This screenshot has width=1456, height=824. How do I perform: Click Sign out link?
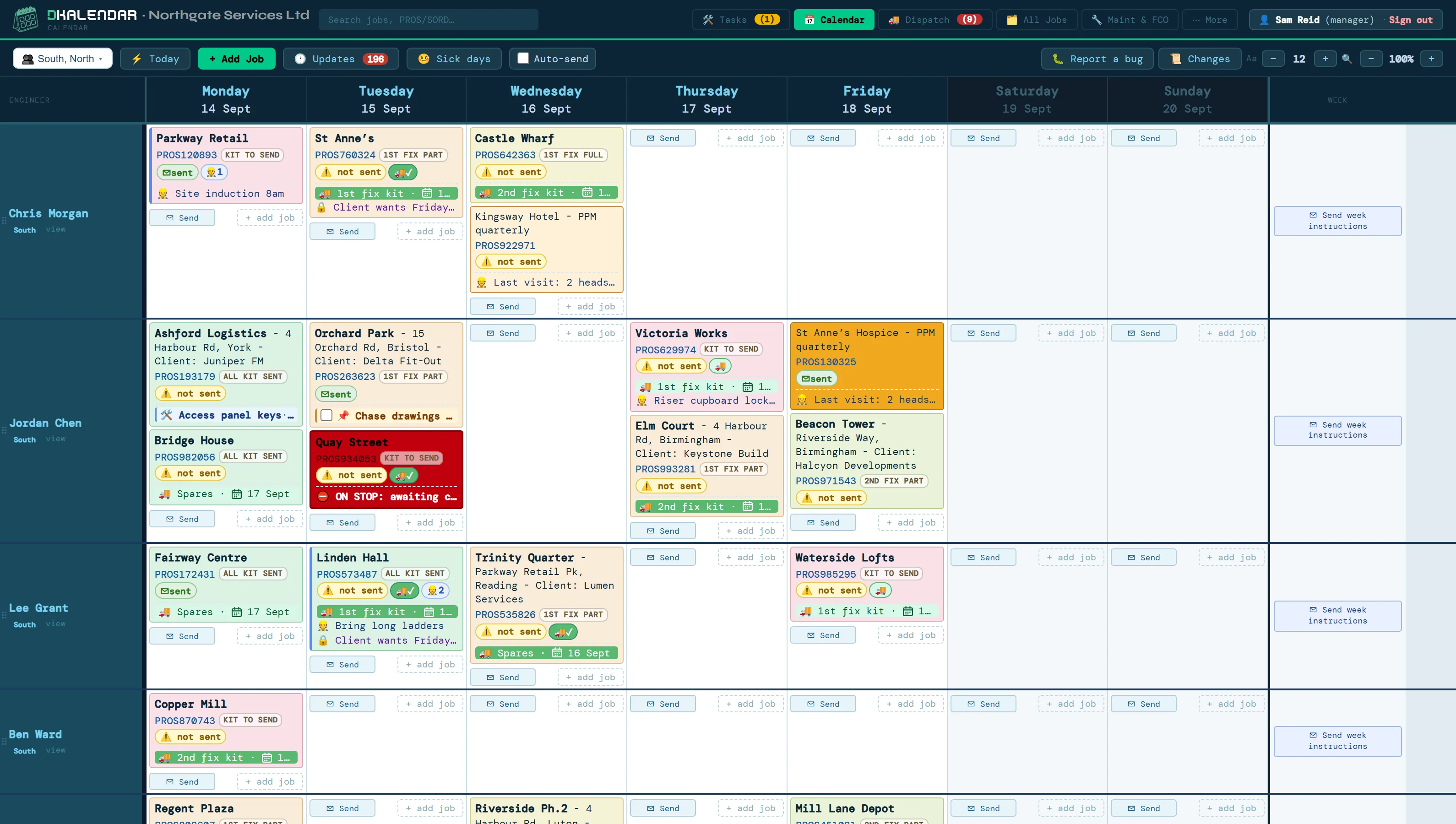tap(1411, 20)
